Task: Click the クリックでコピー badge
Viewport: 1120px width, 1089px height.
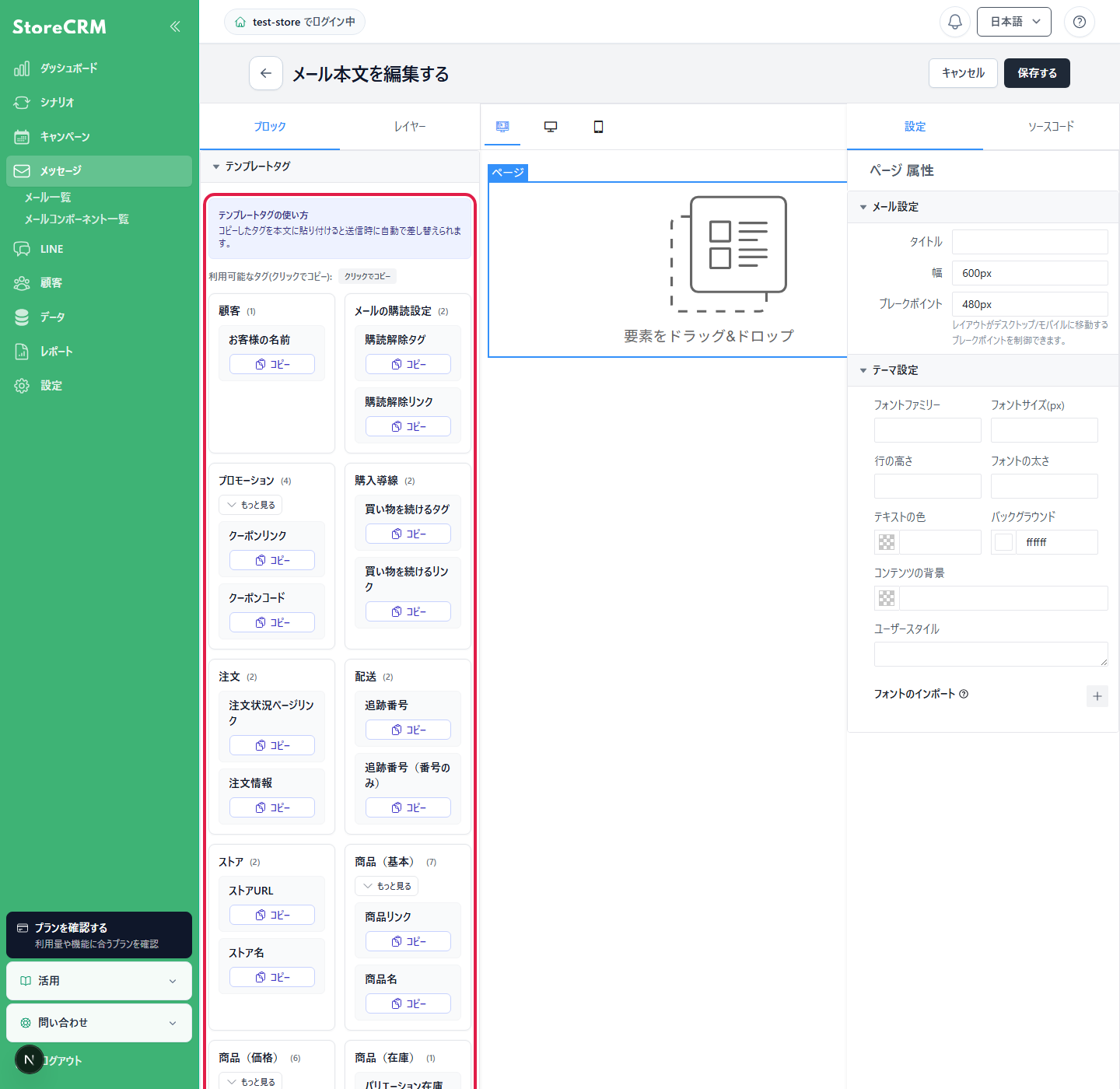Action: [368, 276]
